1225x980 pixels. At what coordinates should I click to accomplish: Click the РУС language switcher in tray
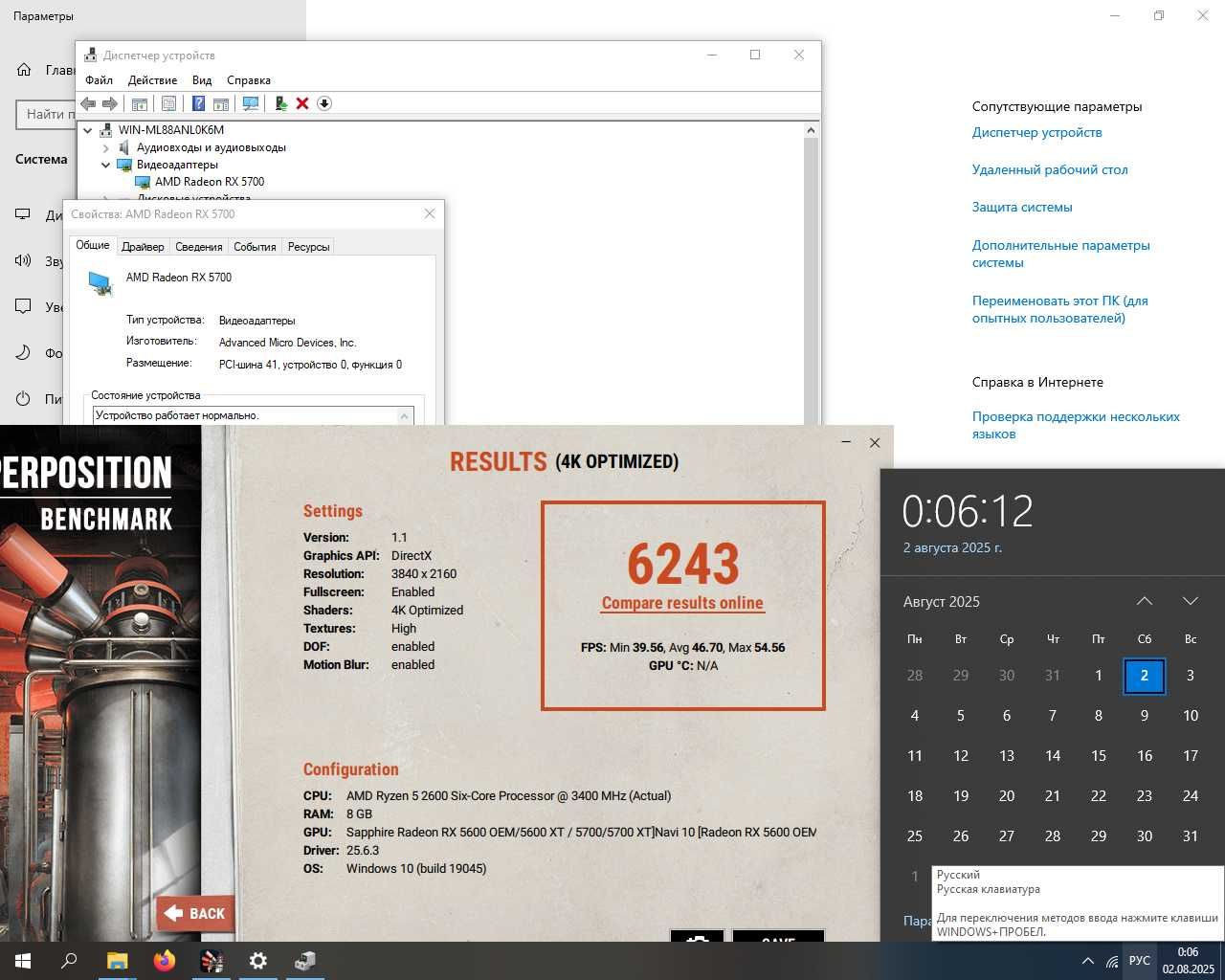[x=1140, y=961]
